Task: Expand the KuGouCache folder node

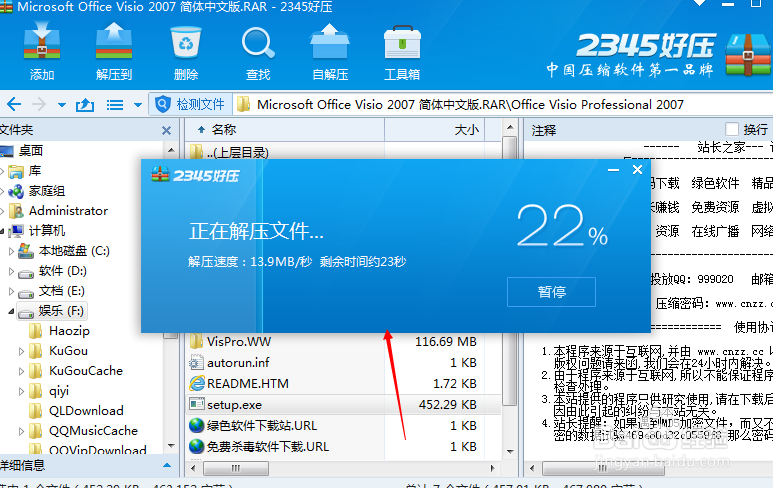Action: (21, 371)
